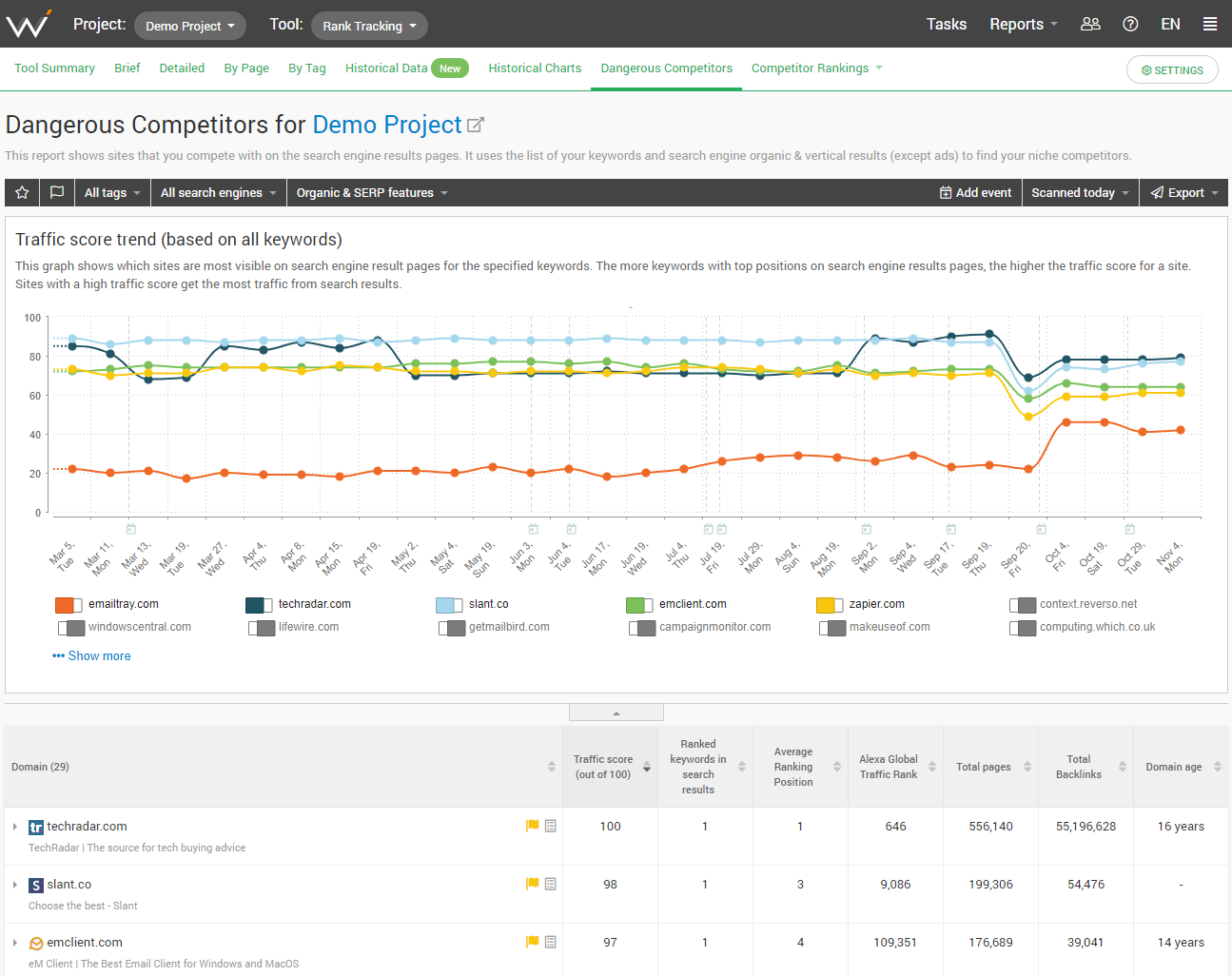Sort by Domain age column
The height and width of the screenshot is (976, 1232).
(1218, 767)
